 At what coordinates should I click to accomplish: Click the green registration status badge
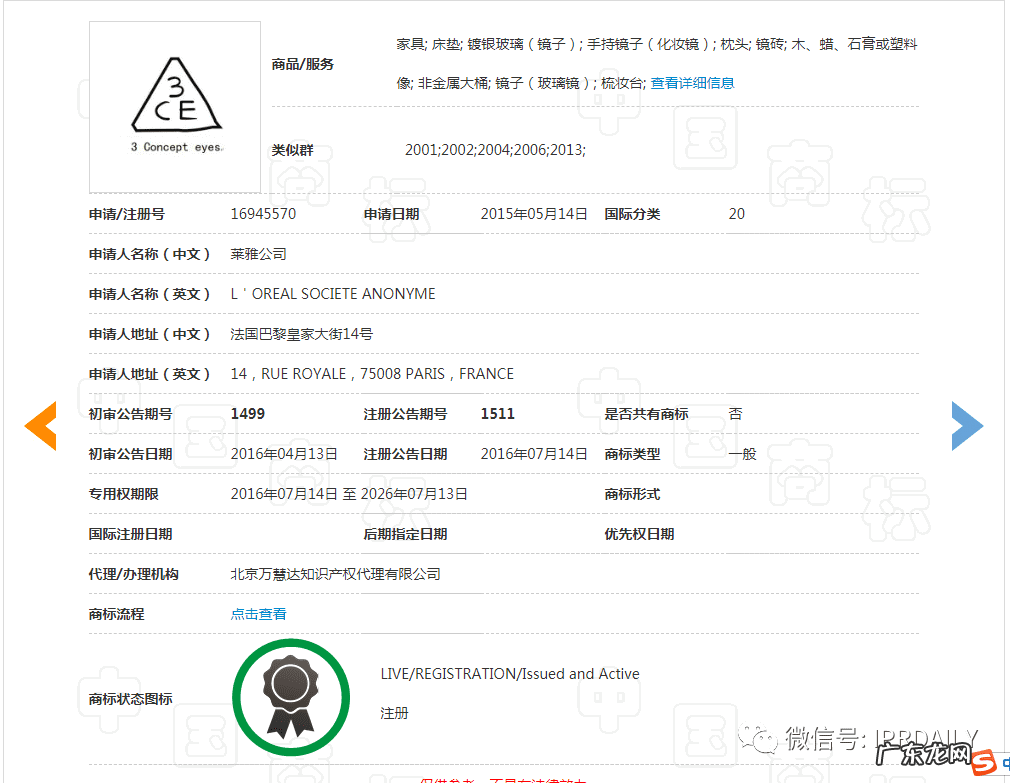click(291, 697)
